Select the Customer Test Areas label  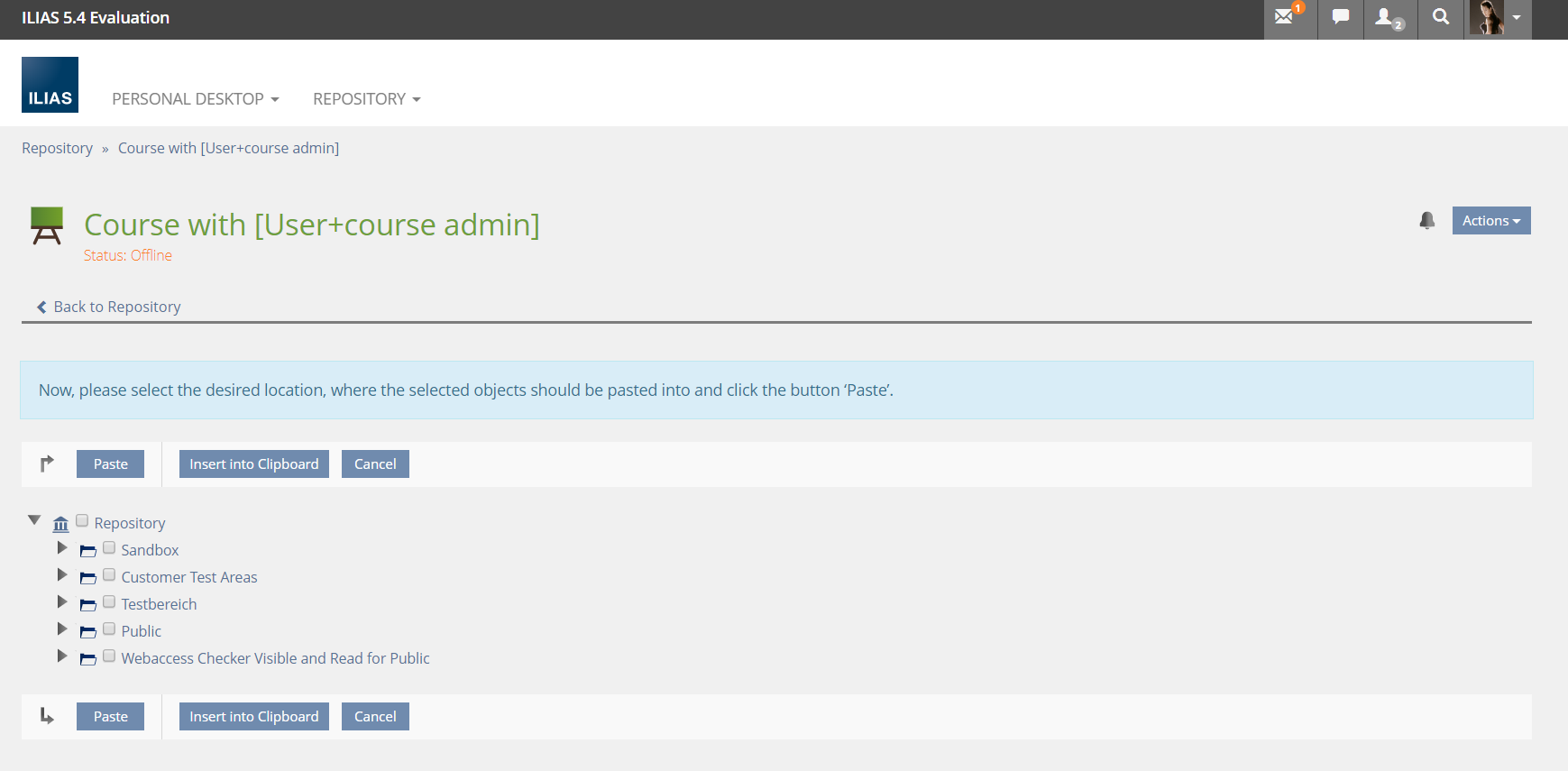tap(189, 577)
